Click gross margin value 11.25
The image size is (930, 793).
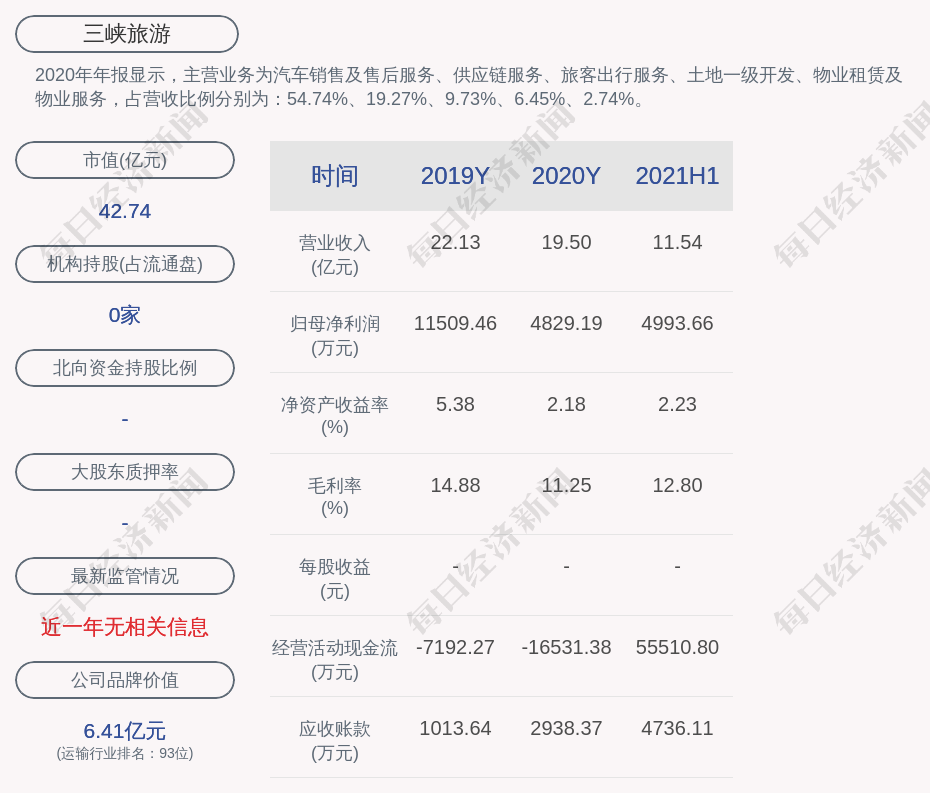click(566, 485)
